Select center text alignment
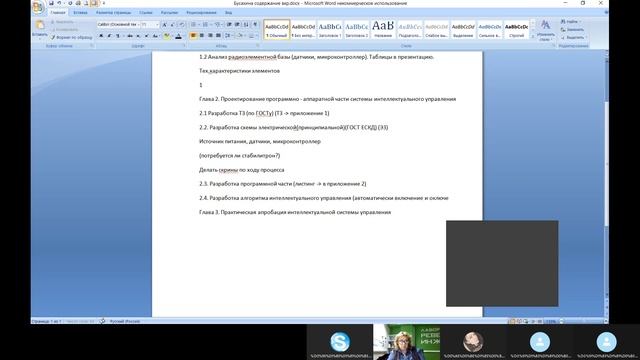This screenshot has width=640, height=360. (202, 36)
